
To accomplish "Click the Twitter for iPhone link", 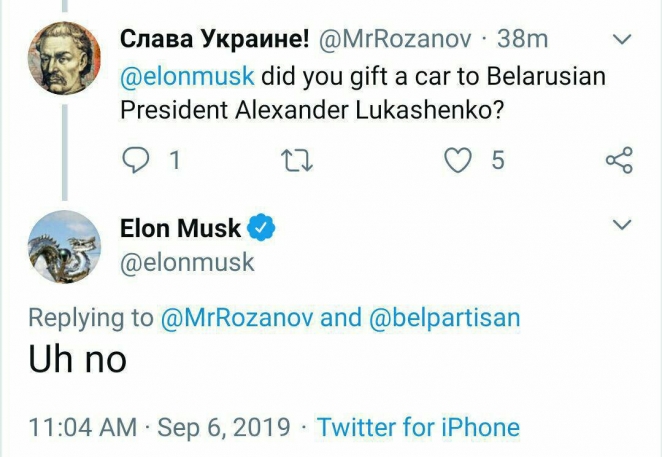I will point(418,428).
